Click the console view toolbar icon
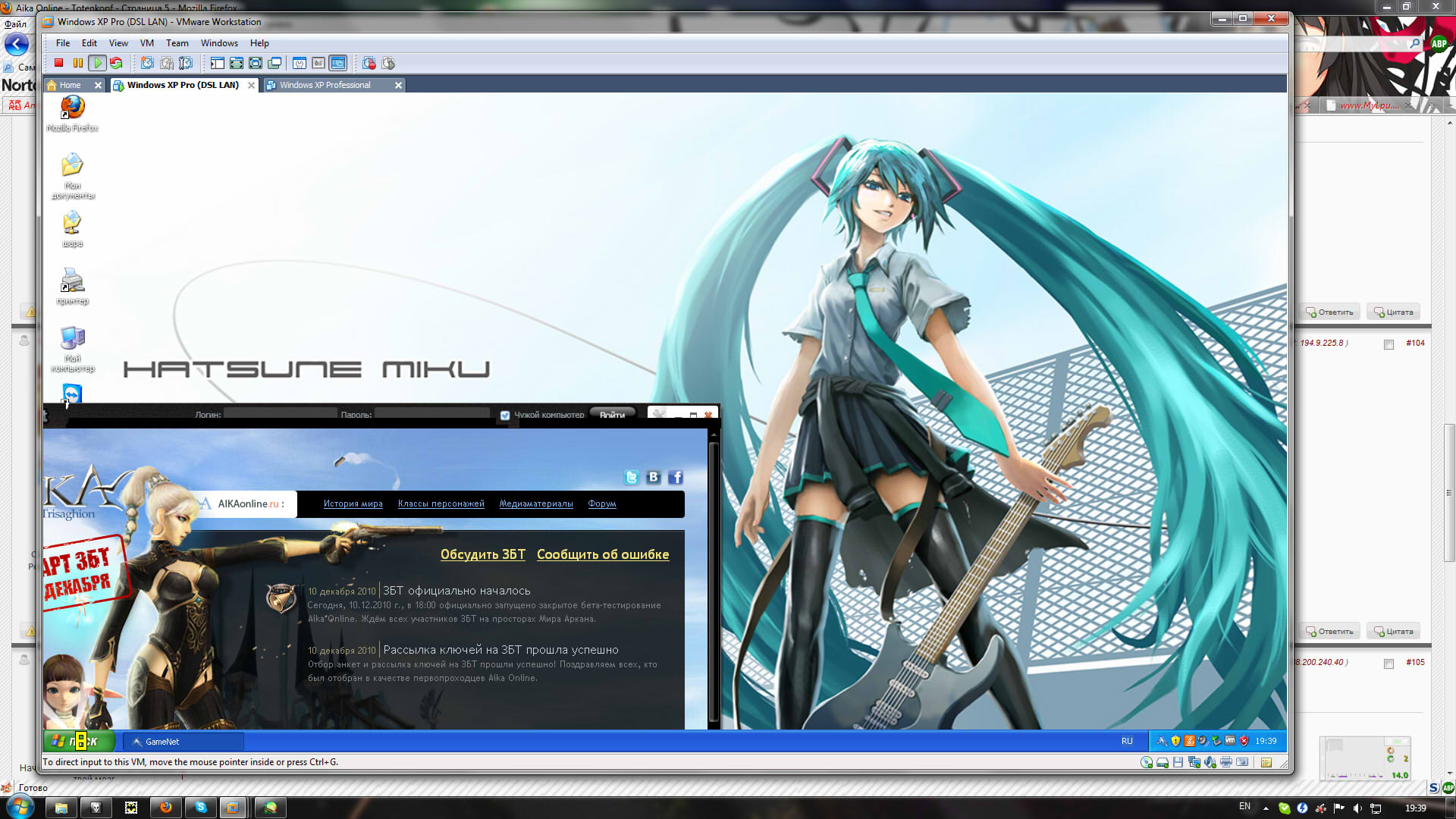 [x=338, y=64]
